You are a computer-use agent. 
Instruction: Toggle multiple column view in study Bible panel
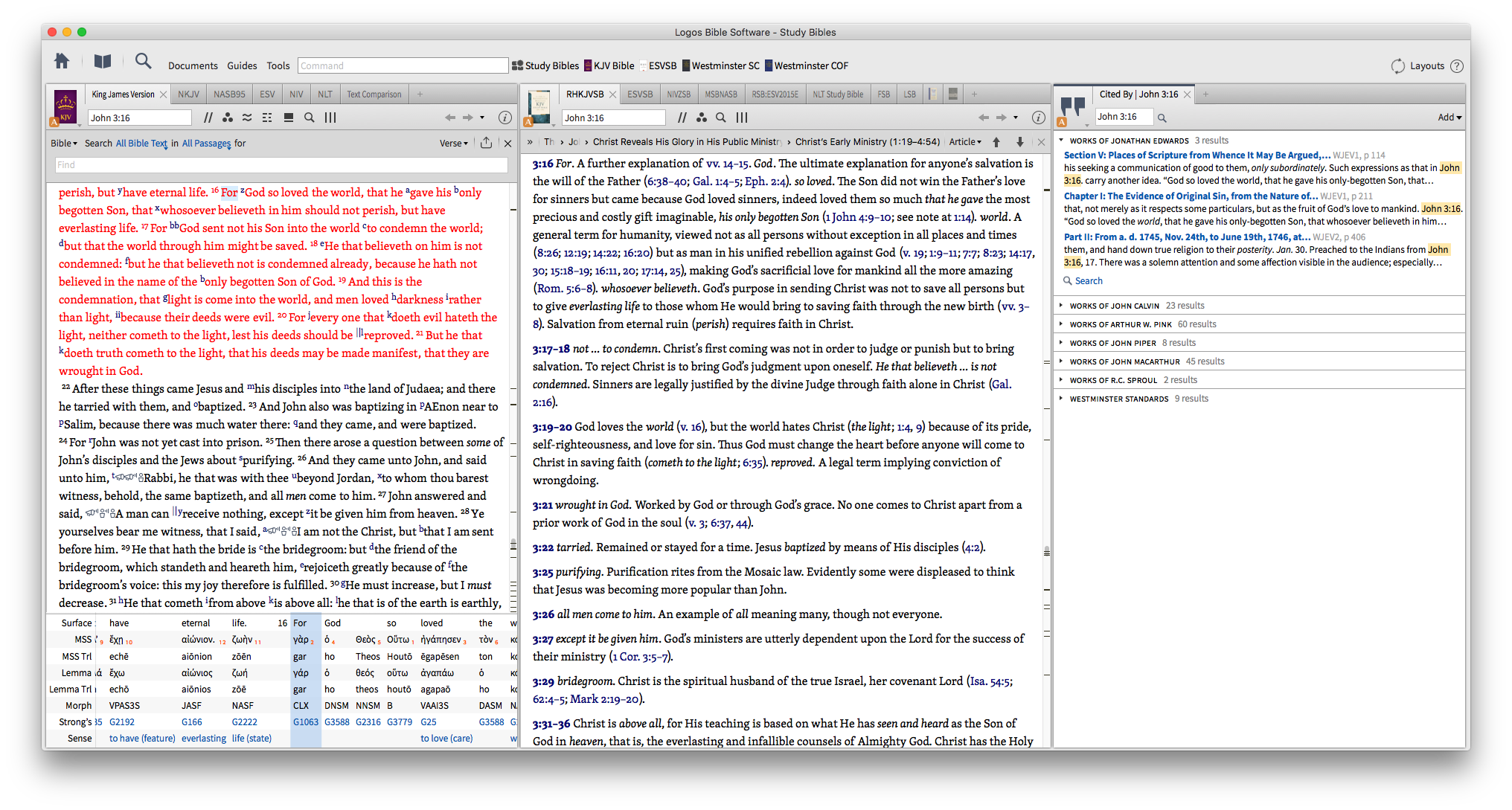[x=742, y=118]
